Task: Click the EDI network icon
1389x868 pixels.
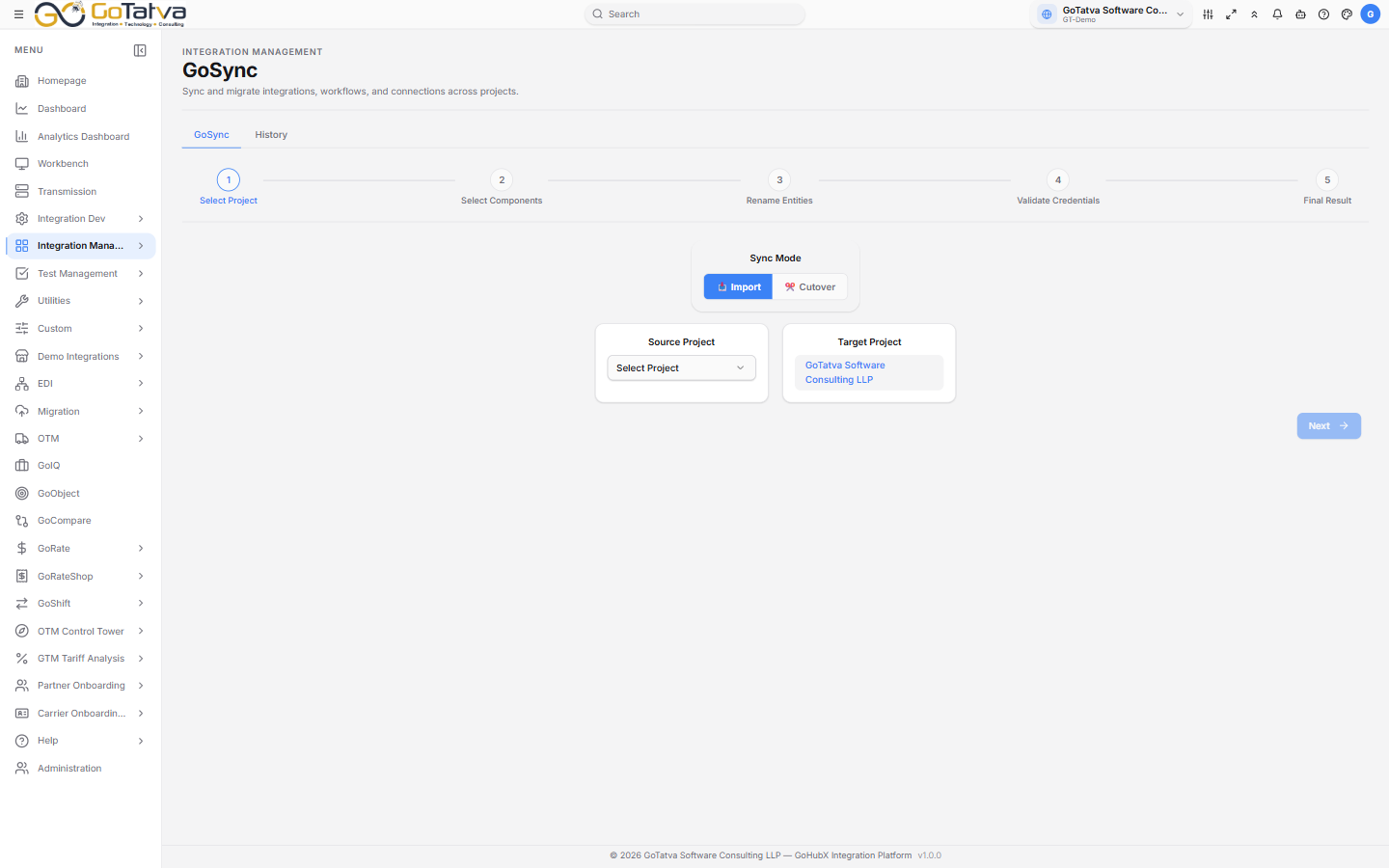Action: [21, 384]
